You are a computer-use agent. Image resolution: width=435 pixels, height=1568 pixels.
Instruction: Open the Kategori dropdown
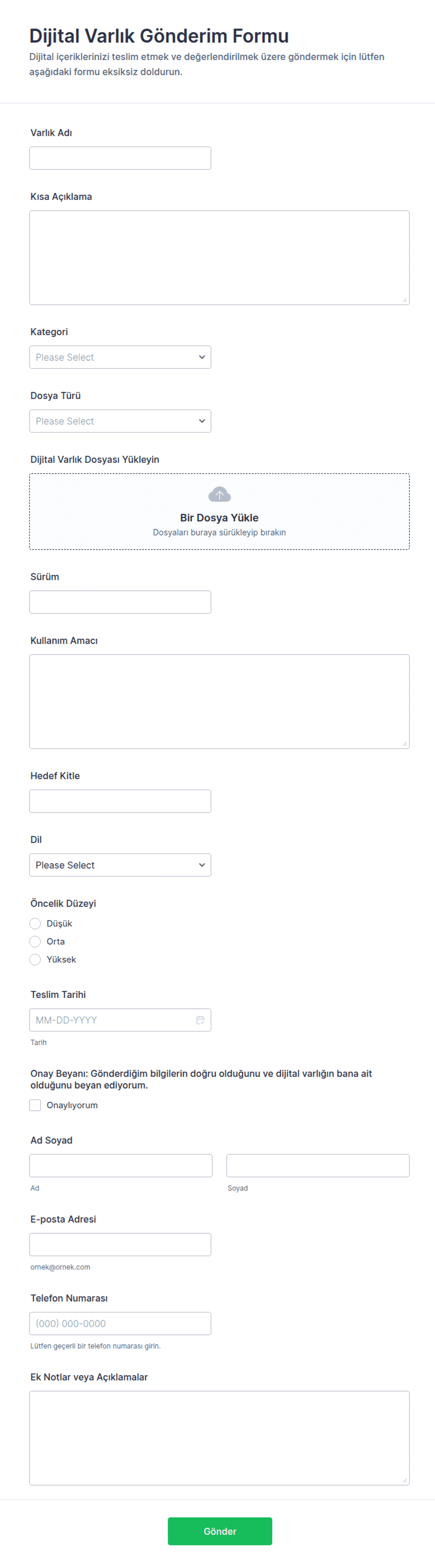(120, 357)
